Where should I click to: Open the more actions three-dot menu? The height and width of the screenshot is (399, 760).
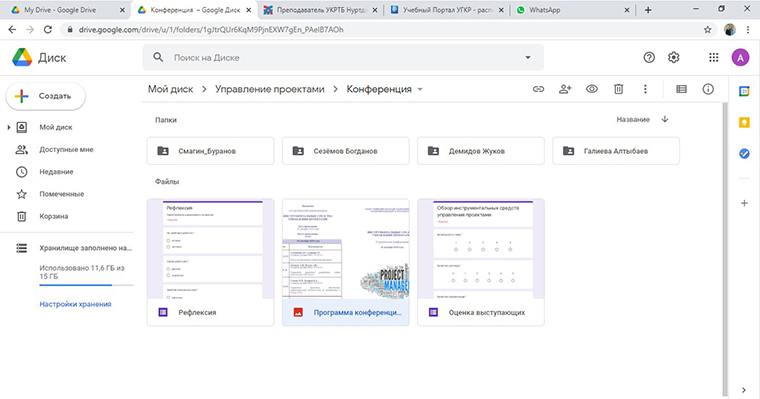coord(645,89)
